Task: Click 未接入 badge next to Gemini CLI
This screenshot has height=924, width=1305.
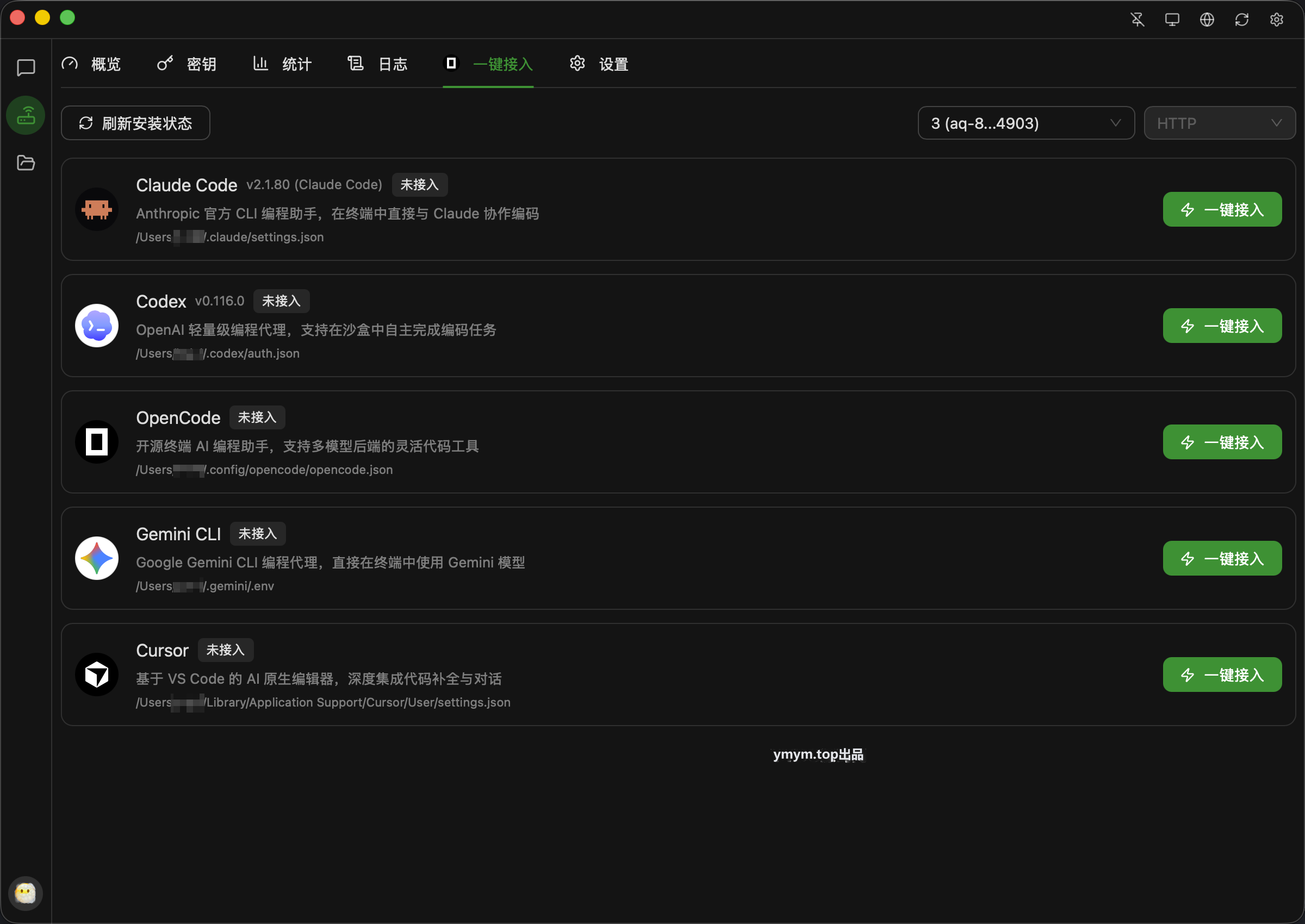Action: click(x=258, y=534)
